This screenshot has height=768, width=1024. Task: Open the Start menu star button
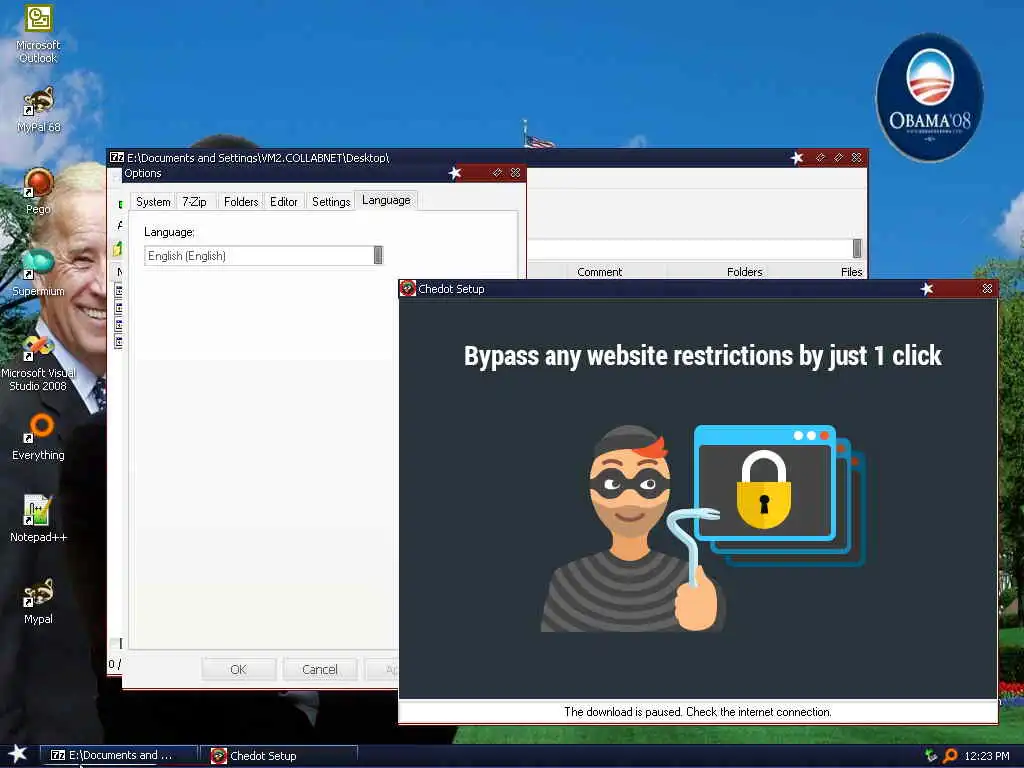(17, 754)
